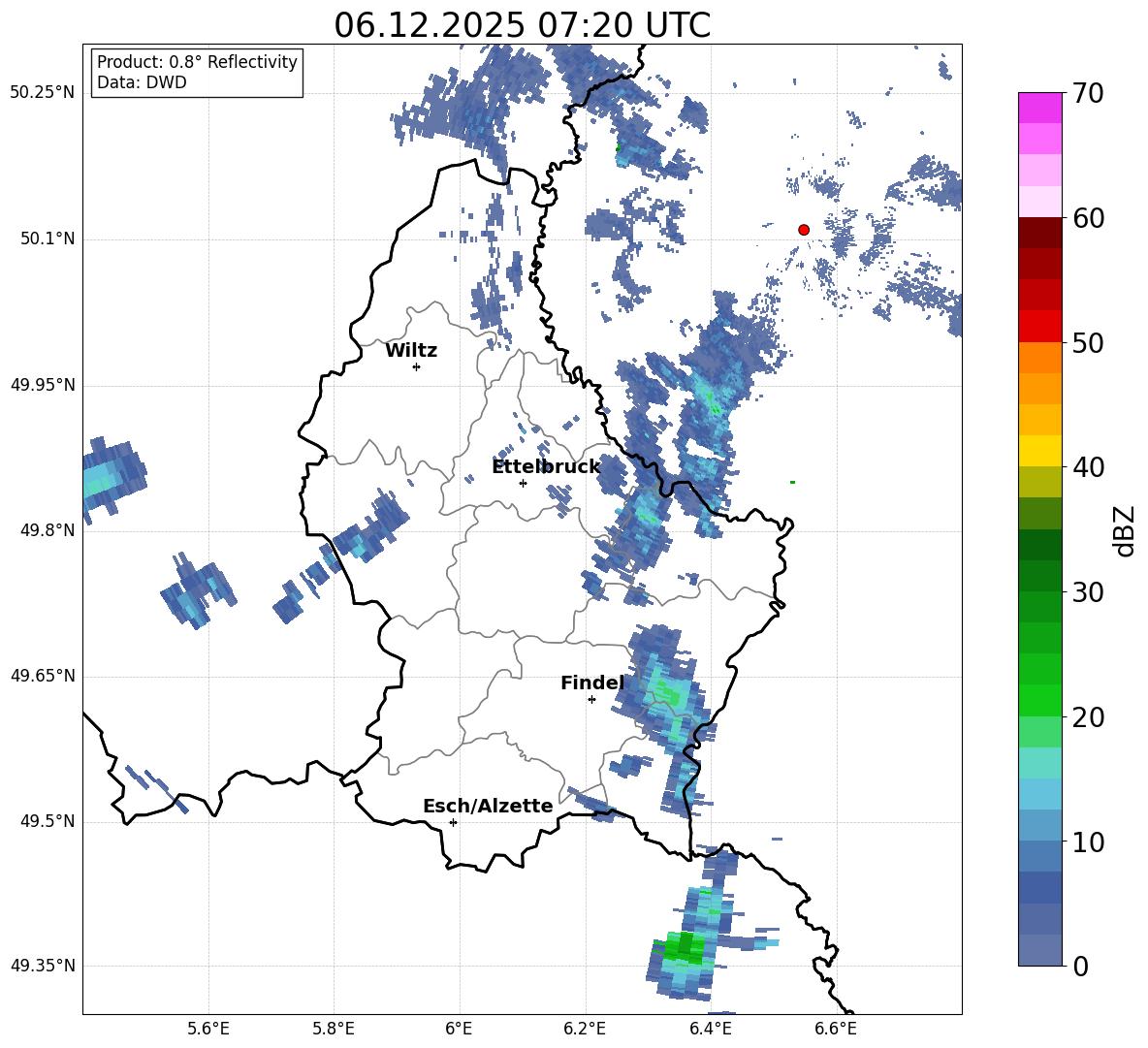Click the 49.8°N latitude label

pyautogui.click(x=48, y=530)
